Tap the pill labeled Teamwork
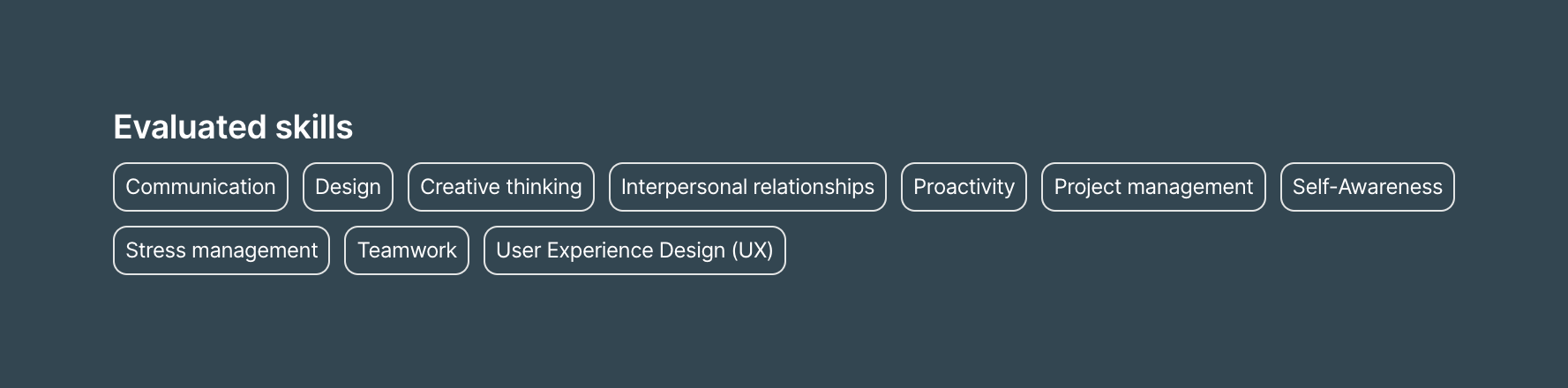The image size is (1568, 388). click(x=407, y=250)
